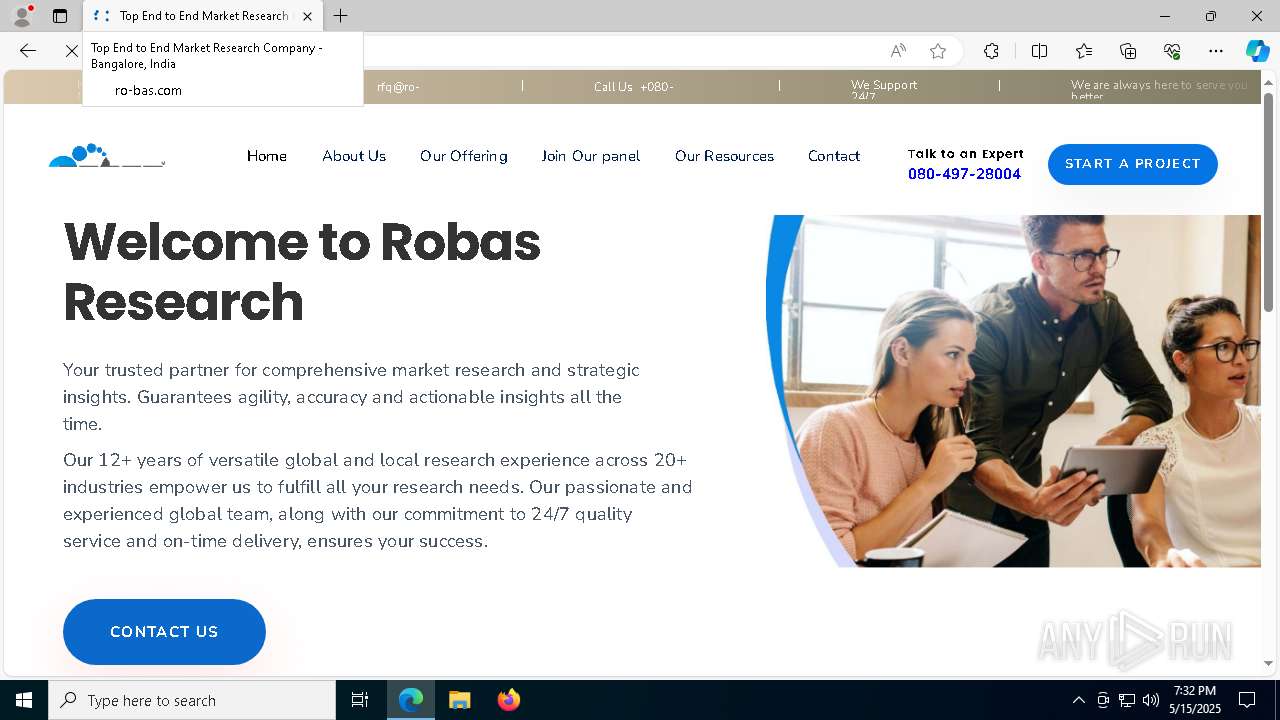The width and height of the screenshot is (1280, 720).
Task: Open the About Us page
Action: pyautogui.click(x=354, y=156)
